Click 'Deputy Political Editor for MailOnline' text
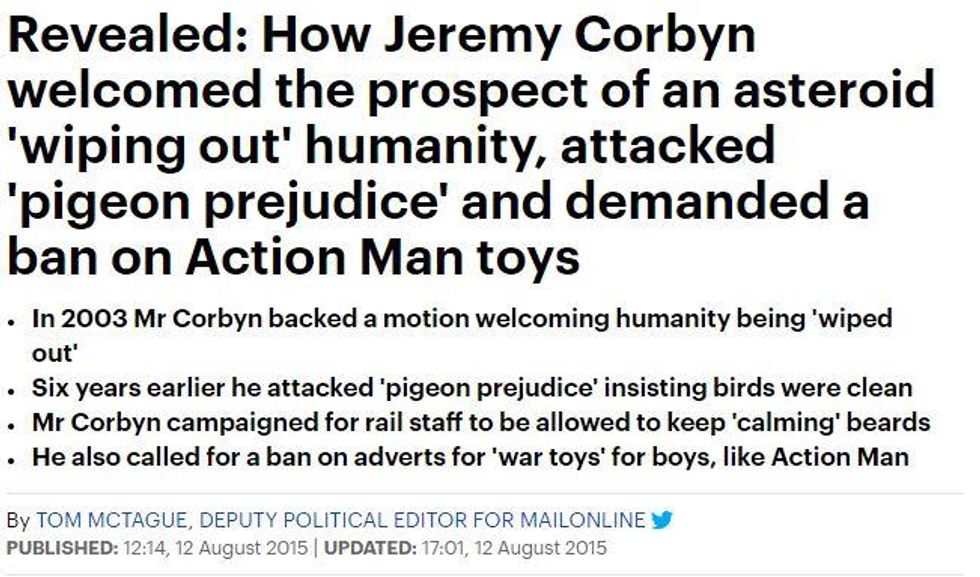Viewport: 980px width, 577px height. [x=422, y=520]
